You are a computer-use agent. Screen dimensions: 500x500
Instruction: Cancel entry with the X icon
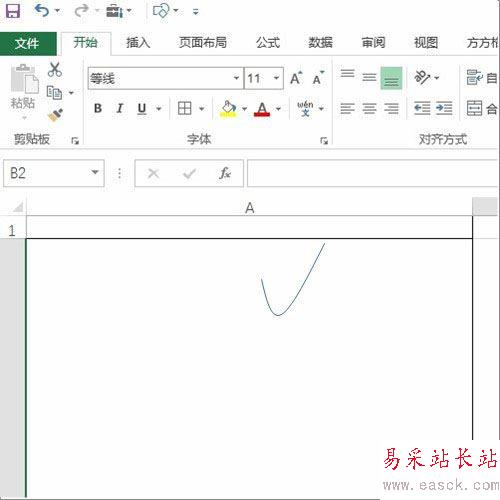click(153, 173)
